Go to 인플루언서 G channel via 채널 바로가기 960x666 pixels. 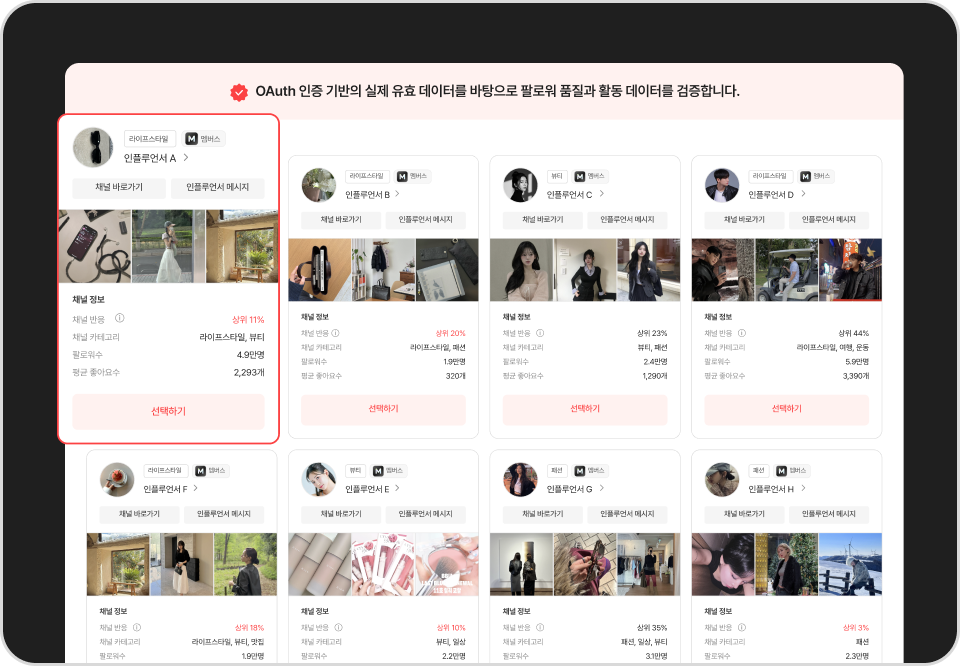(x=542, y=514)
